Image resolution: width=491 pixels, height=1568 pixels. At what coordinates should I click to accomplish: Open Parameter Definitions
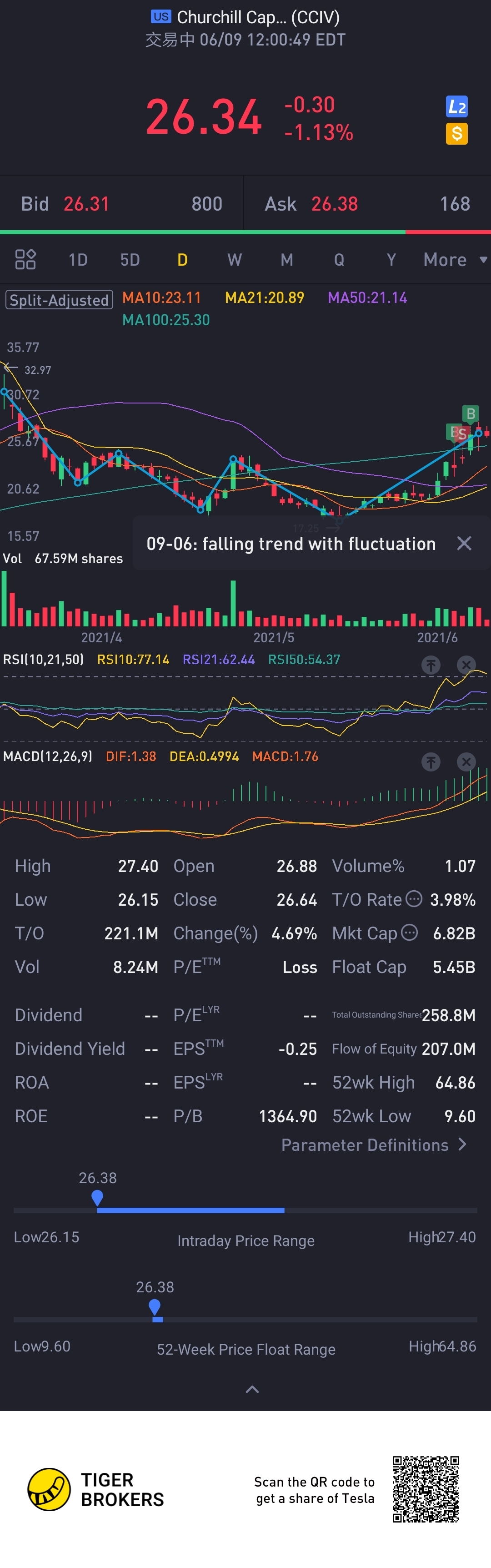point(374,1145)
